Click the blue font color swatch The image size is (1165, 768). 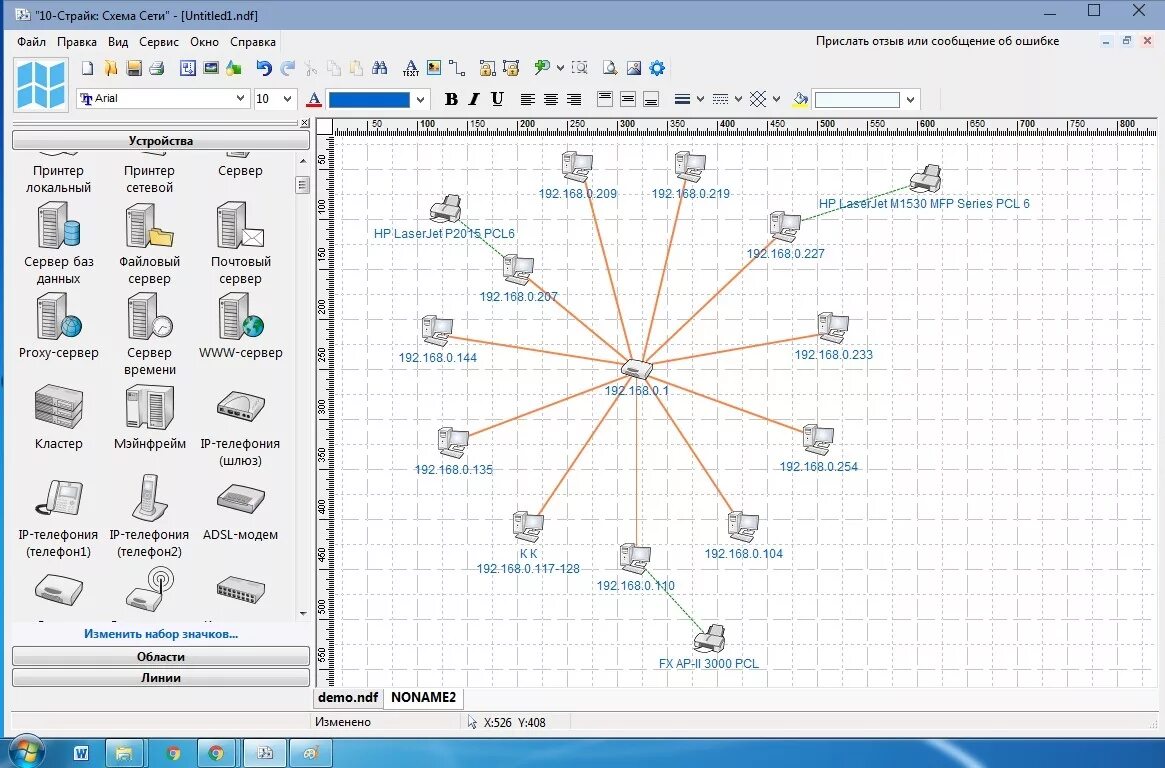click(369, 100)
